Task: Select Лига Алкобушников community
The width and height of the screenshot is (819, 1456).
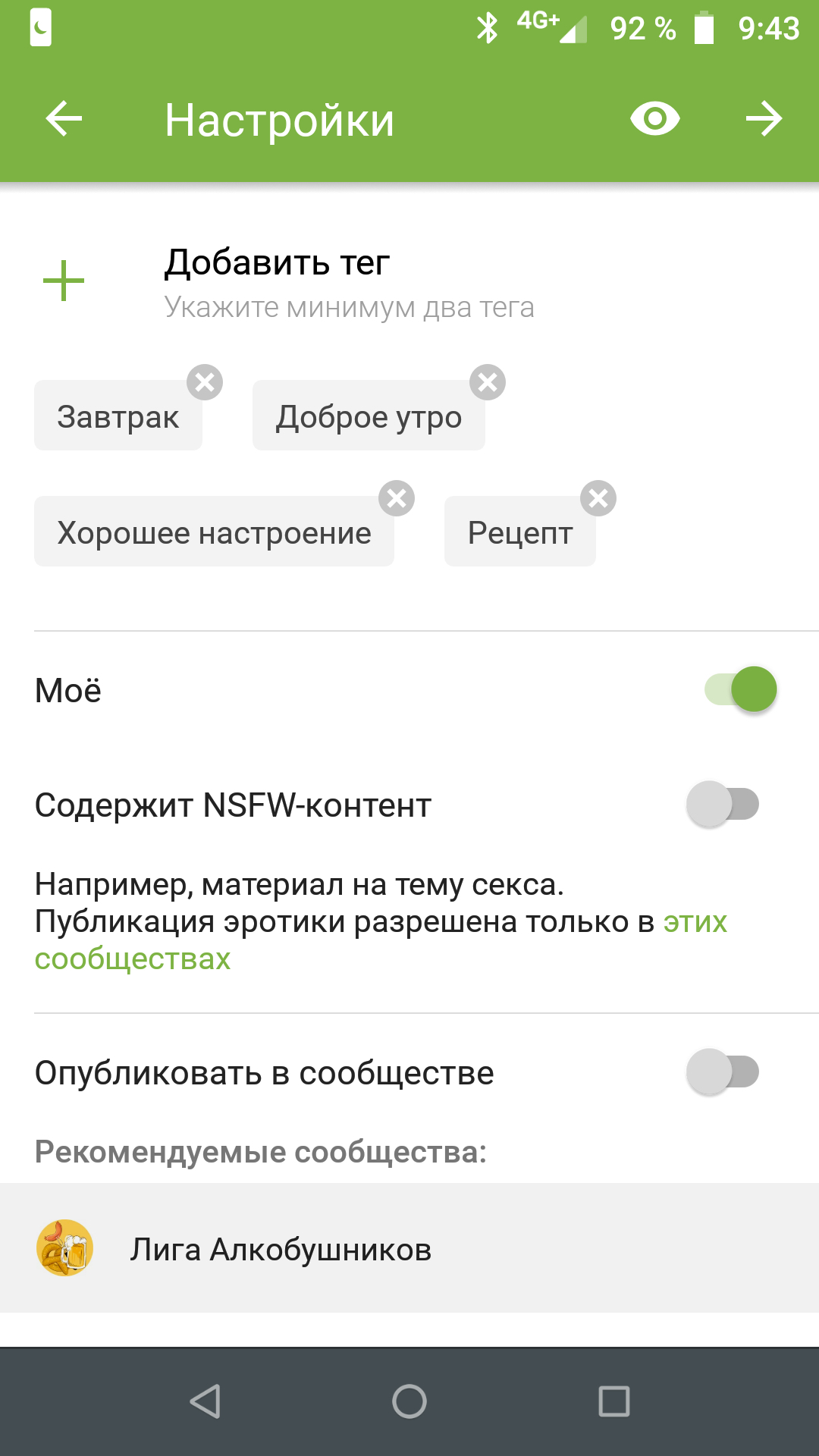Action: (281, 1250)
